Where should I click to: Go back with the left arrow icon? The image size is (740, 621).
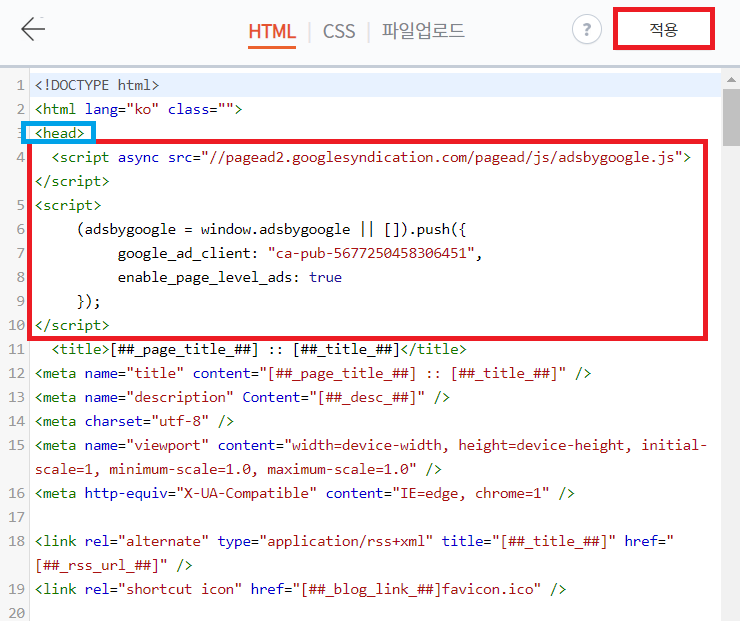click(33, 29)
